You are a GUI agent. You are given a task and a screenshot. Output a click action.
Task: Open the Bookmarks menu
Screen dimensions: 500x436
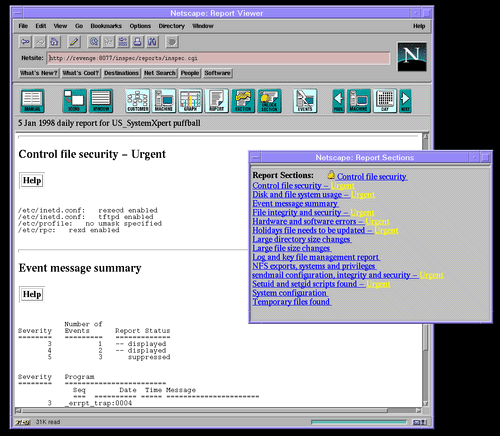coord(106,26)
